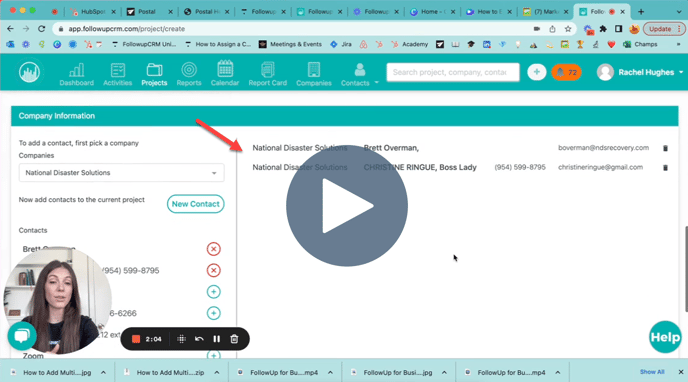Viewport: 688px width, 382px height.
Task: Play the video with the large play button
Action: click(347, 205)
